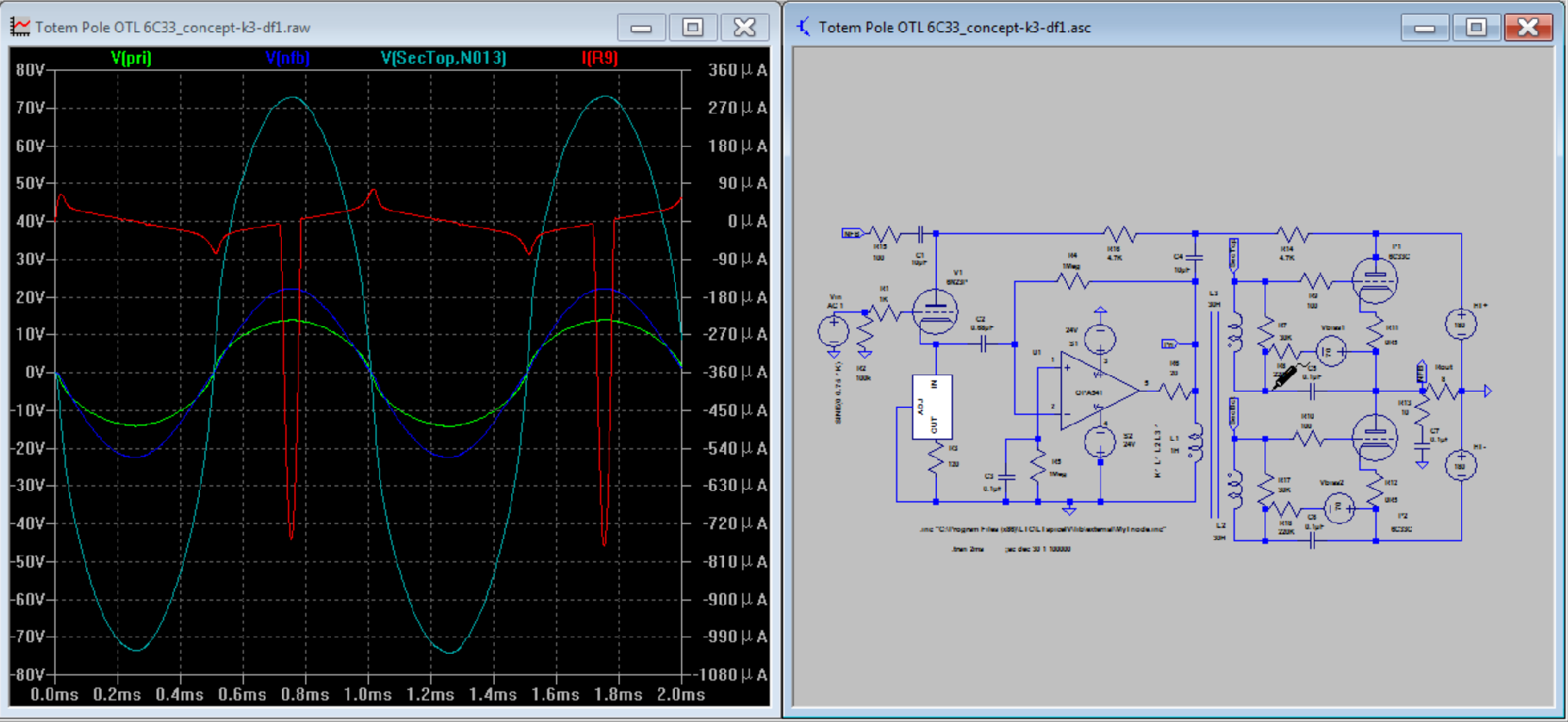Select capacitor C7 in the Zobel network

[1423, 445]
